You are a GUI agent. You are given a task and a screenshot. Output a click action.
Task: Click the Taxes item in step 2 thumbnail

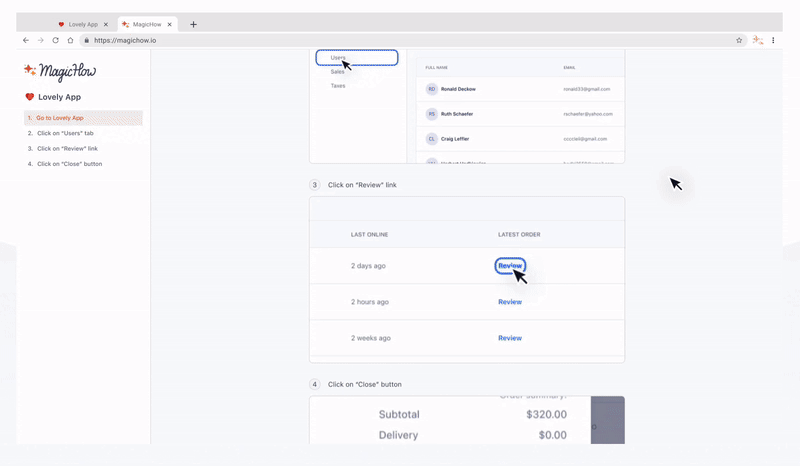pos(338,86)
